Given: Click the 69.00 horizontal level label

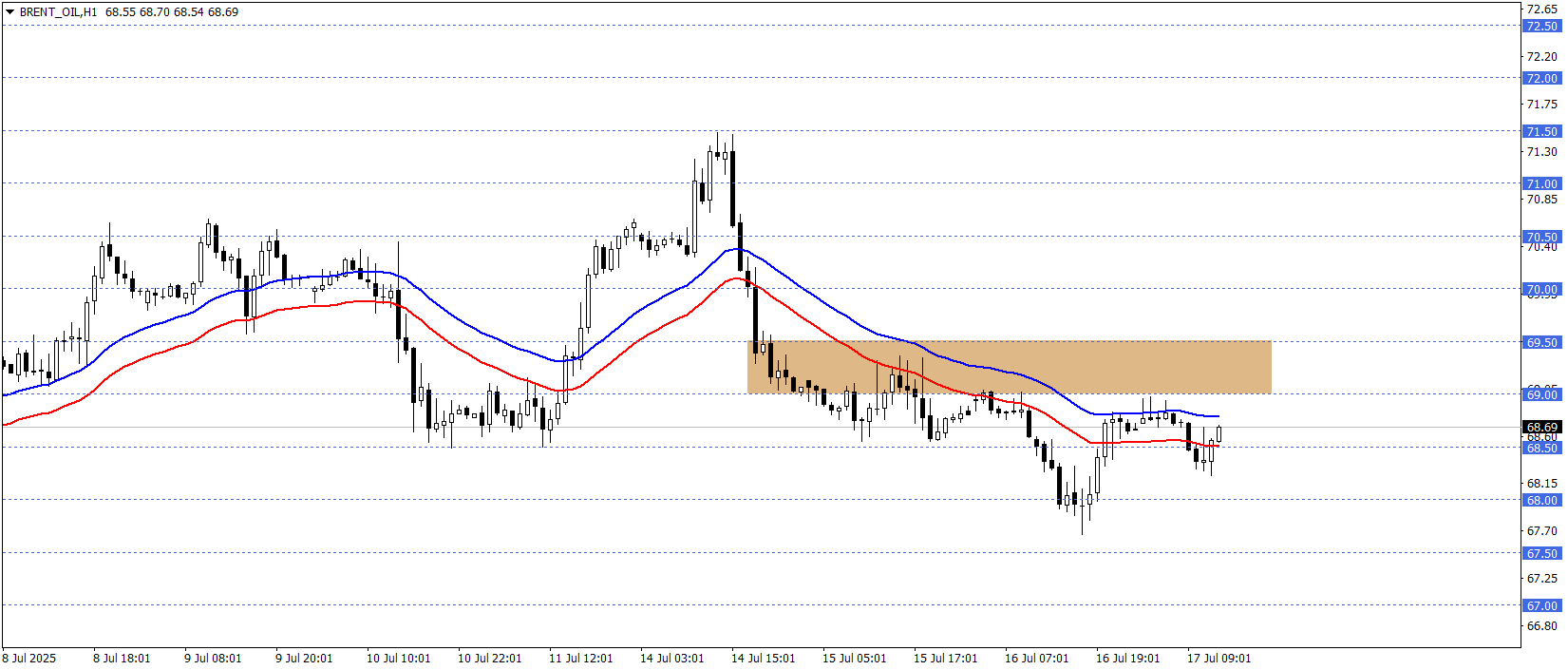Looking at the screenshot, I should pos(1541,395).
